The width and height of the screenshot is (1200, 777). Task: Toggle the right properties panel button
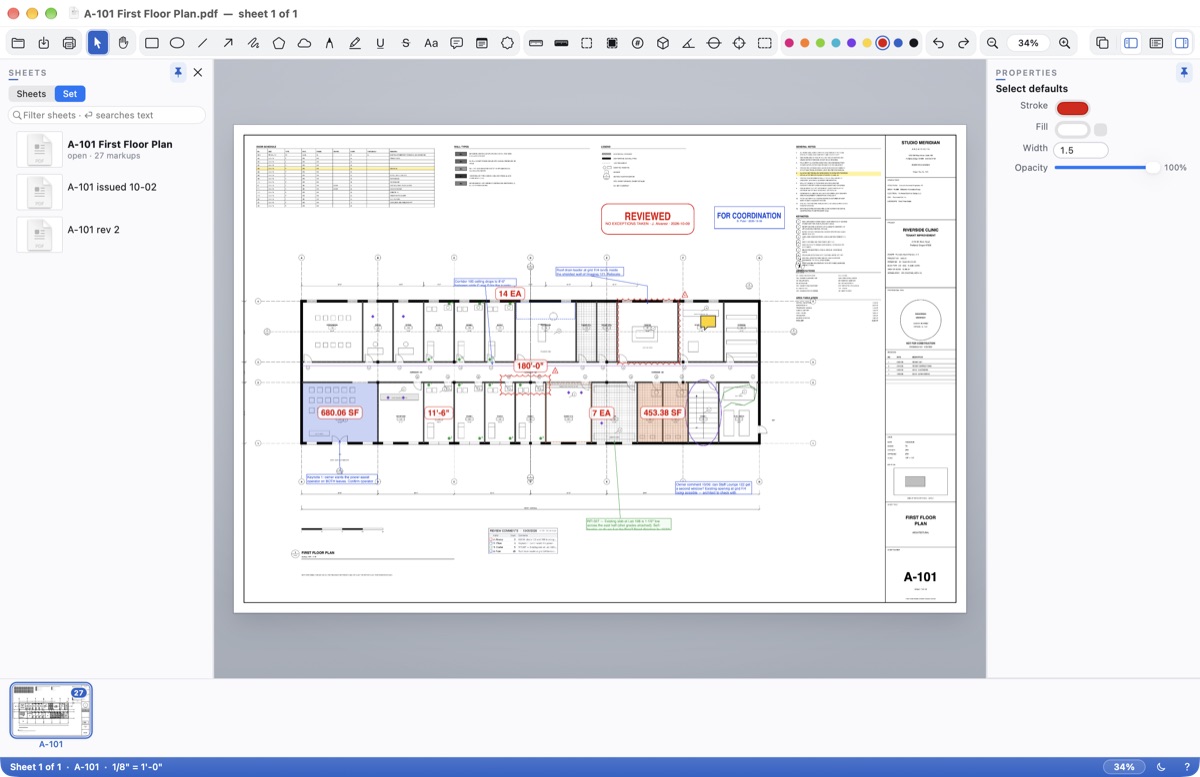[x=1181, y=43]
